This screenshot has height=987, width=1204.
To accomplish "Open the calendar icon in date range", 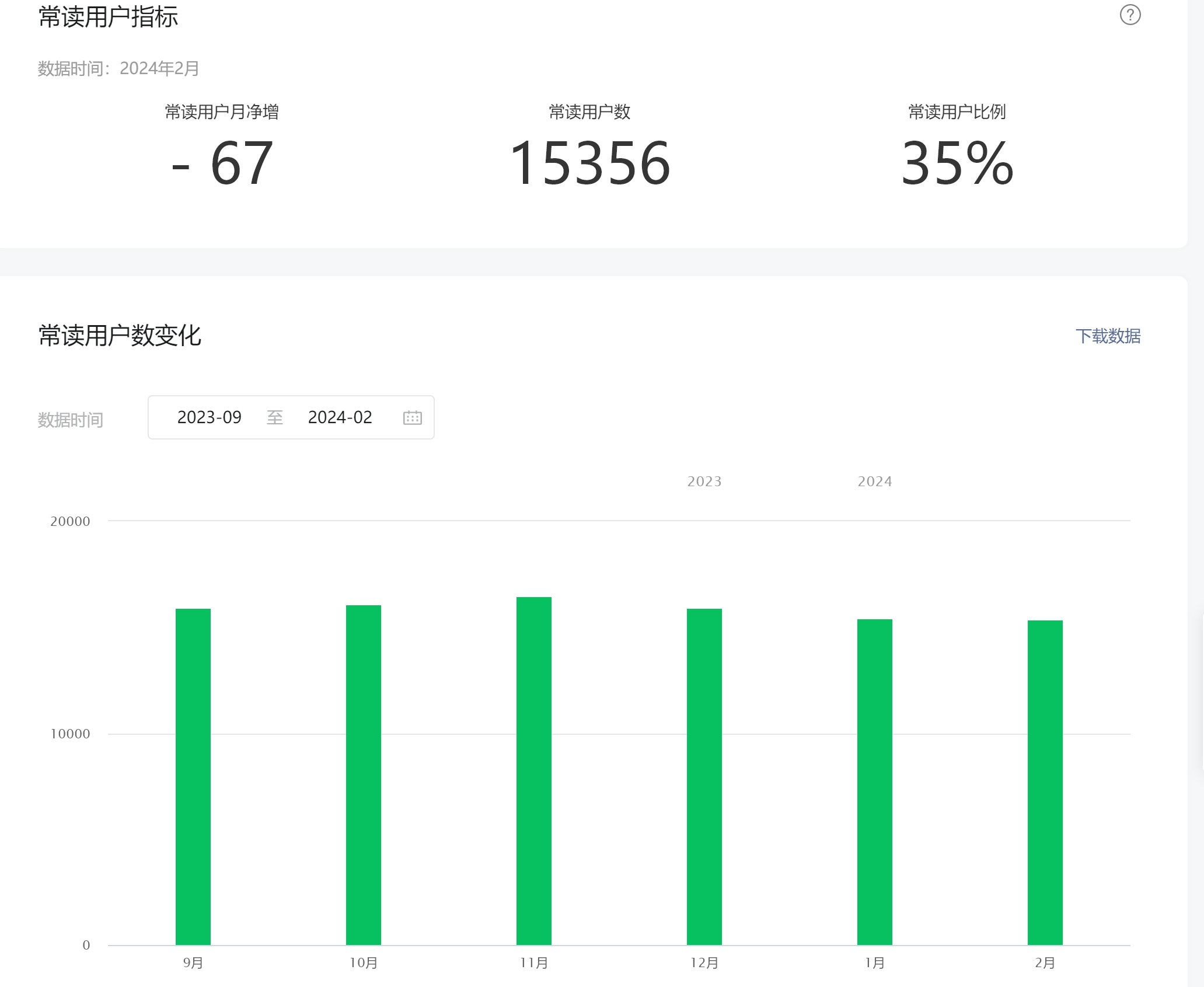I will (x=412, y=417).
